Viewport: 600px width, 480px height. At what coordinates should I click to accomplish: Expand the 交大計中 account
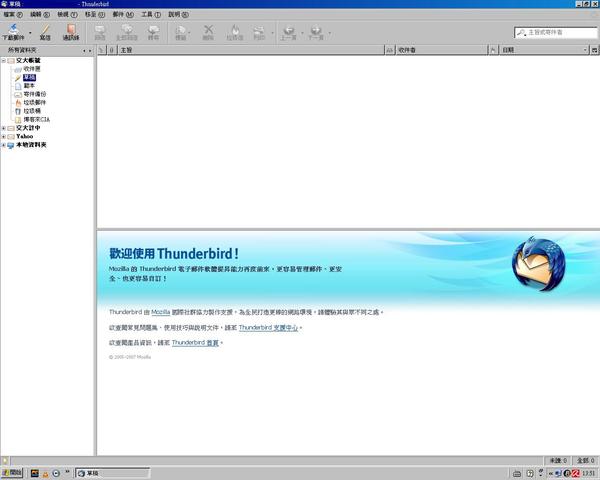pos(3,128)
